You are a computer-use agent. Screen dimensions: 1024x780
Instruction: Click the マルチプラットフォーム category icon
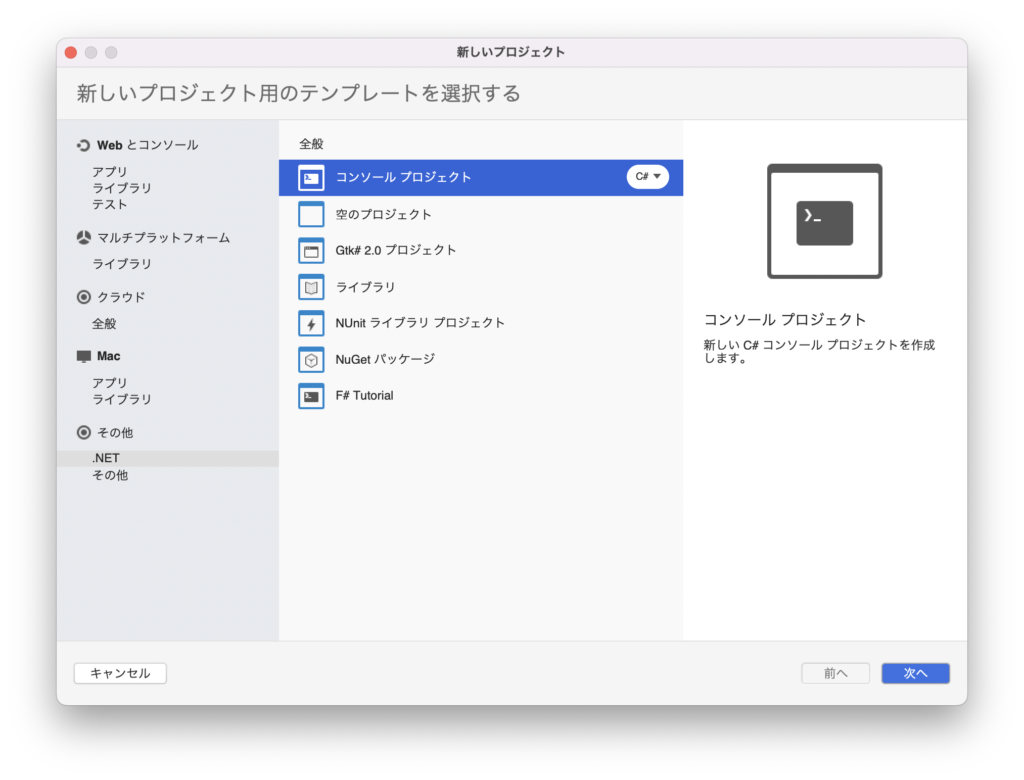(x=84, y=238)
